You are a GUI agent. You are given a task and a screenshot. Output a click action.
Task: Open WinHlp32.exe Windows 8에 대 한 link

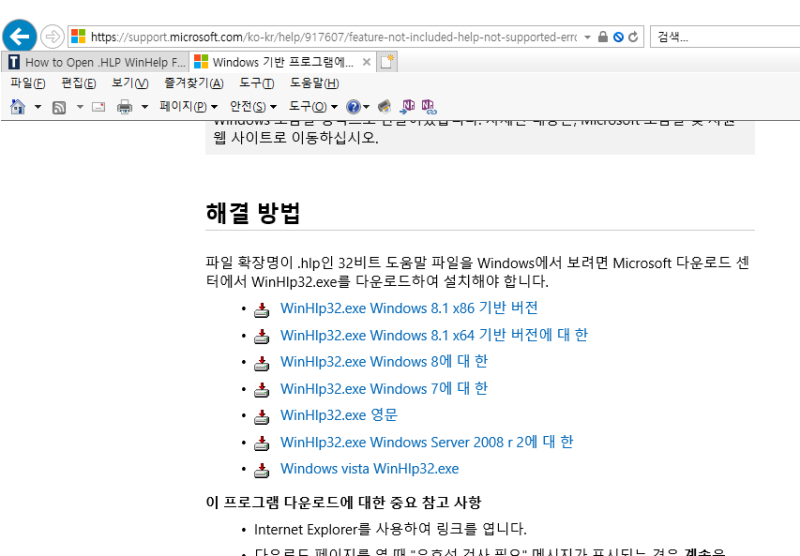pos(384,362)
